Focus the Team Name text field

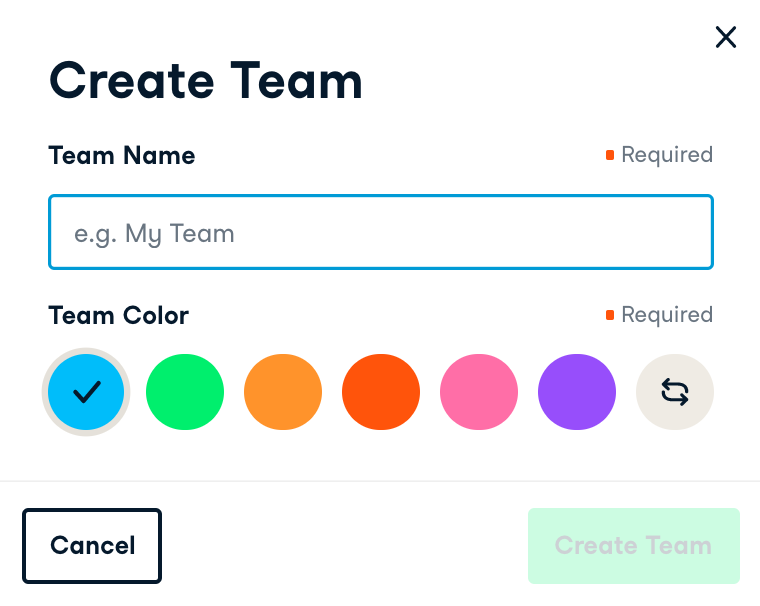[x=380, y=233]
